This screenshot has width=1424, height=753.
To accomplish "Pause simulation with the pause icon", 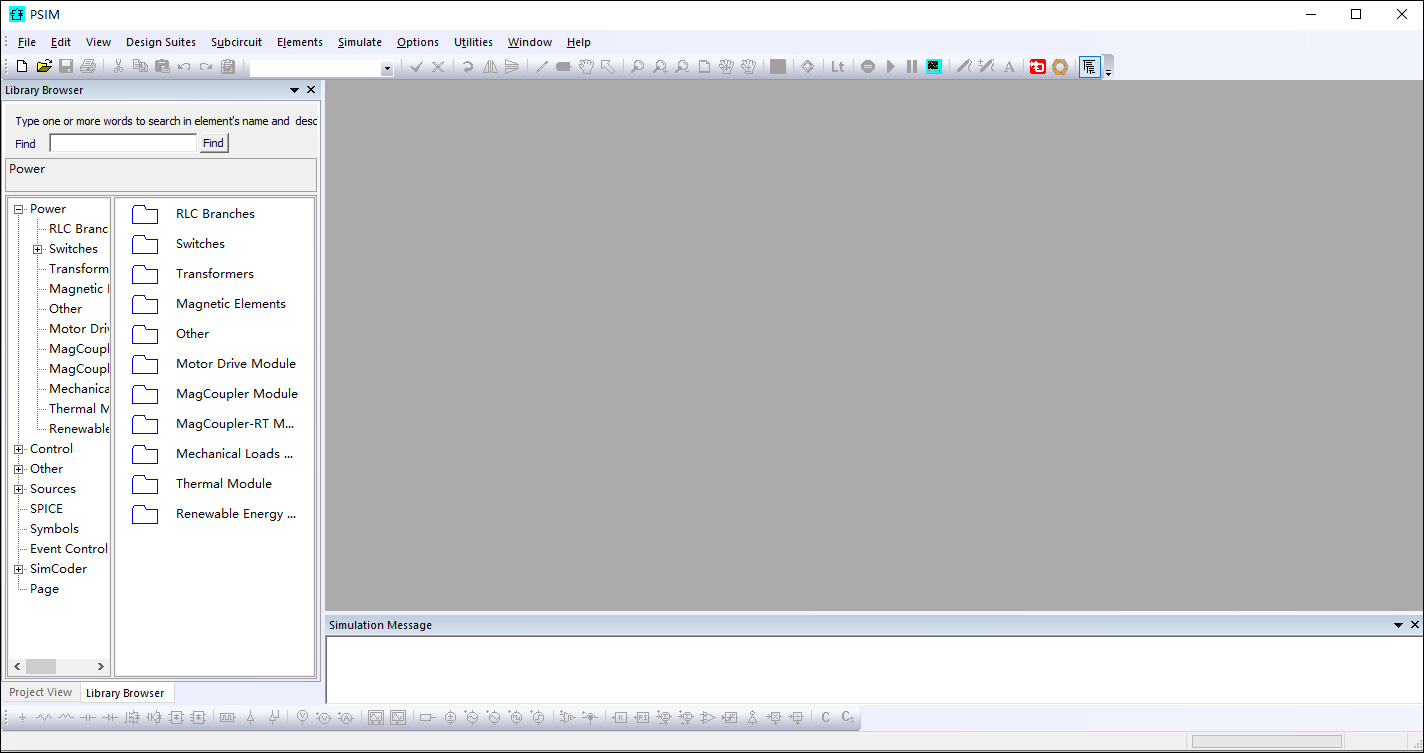I will click(912, 67).
